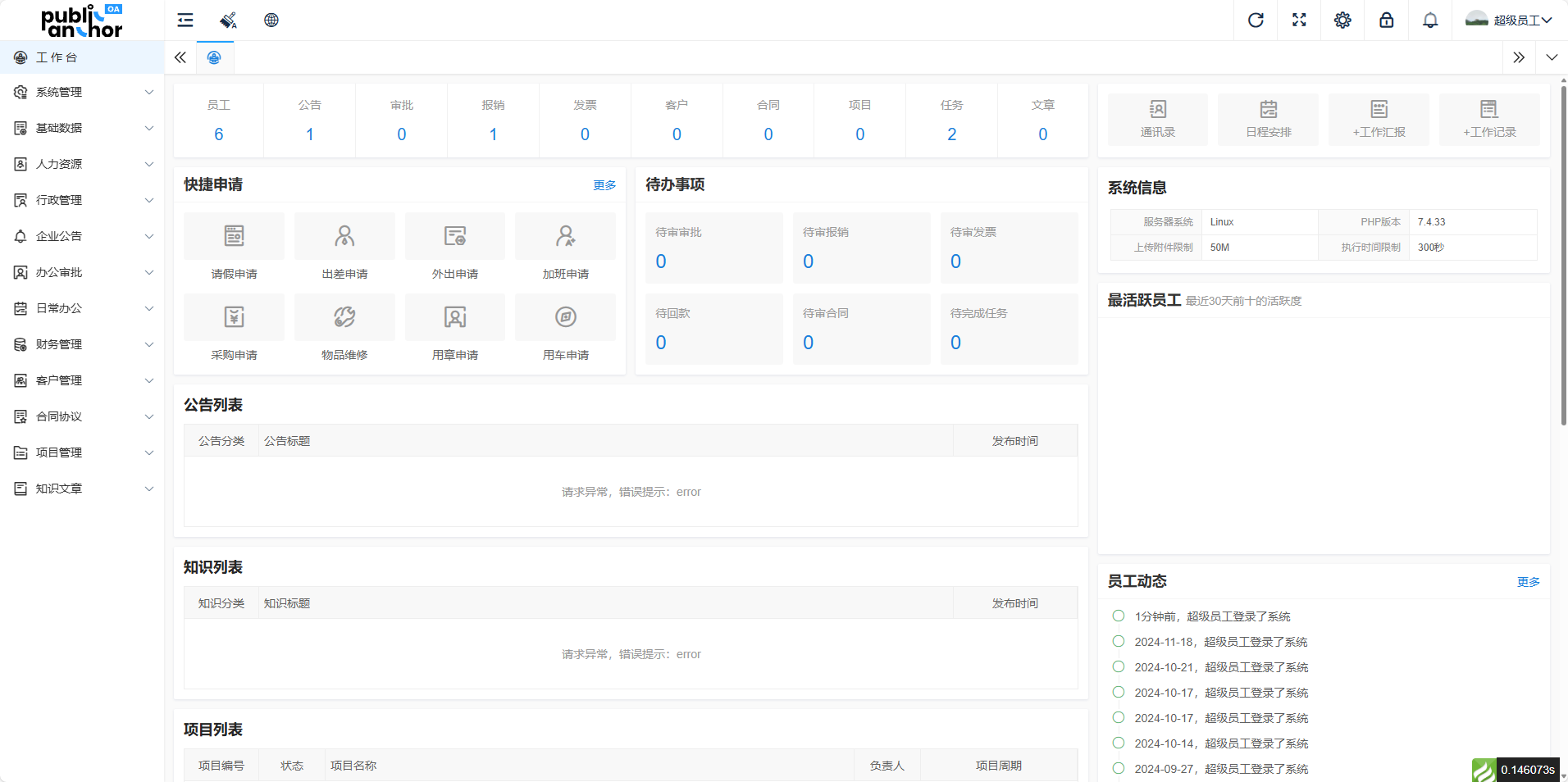Open the 出差申请 quick application icon

coord(344,236)
